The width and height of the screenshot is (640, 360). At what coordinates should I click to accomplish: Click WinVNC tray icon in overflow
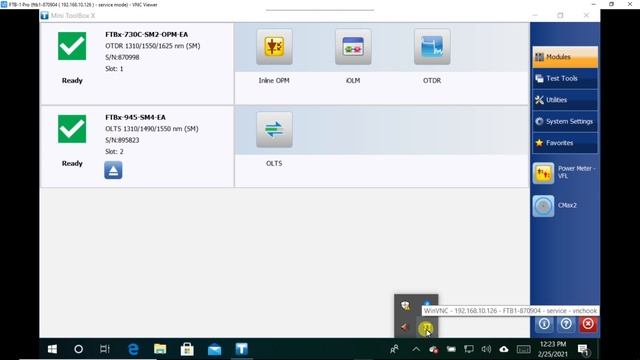(426, 328)
